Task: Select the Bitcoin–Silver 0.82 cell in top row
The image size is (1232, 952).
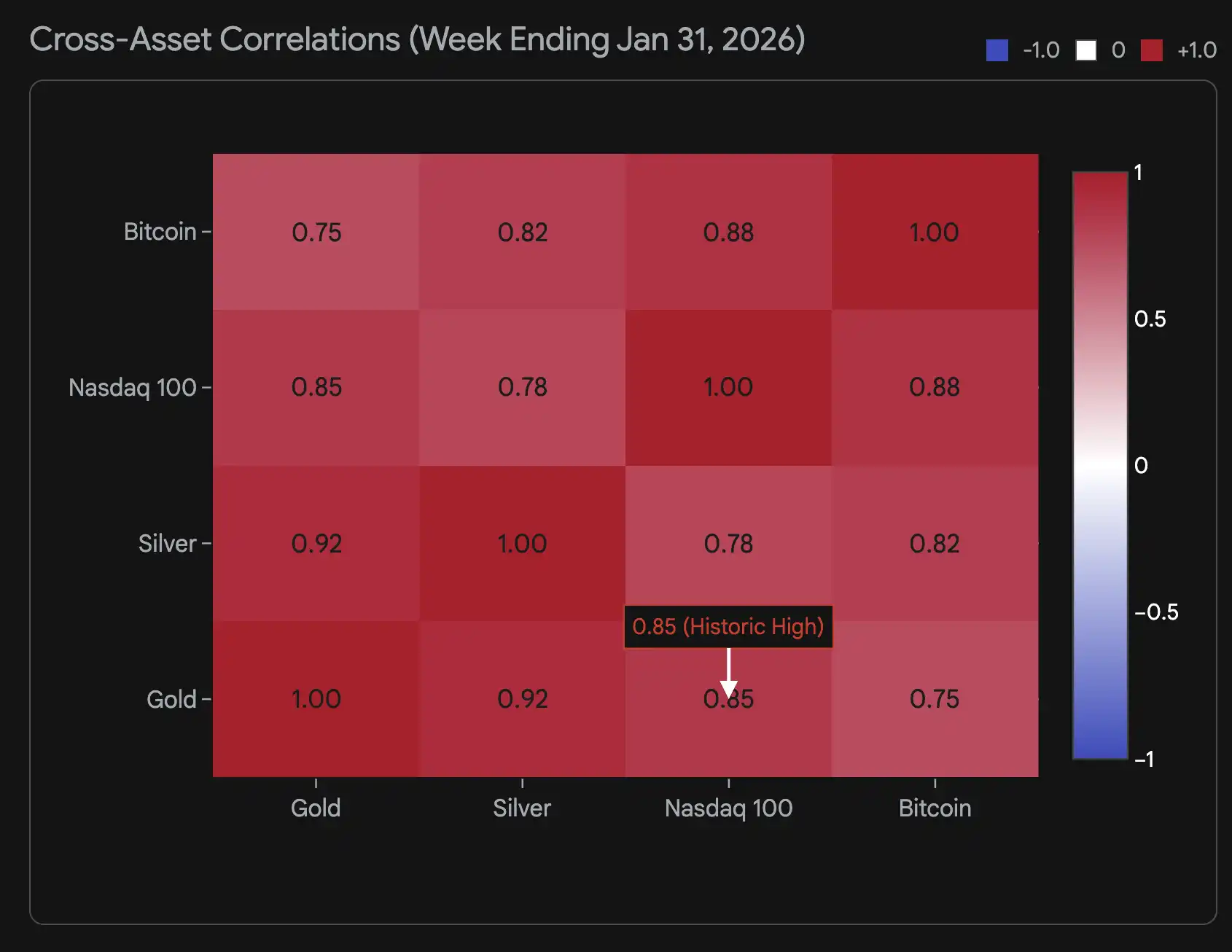Action: click(522, 232)
